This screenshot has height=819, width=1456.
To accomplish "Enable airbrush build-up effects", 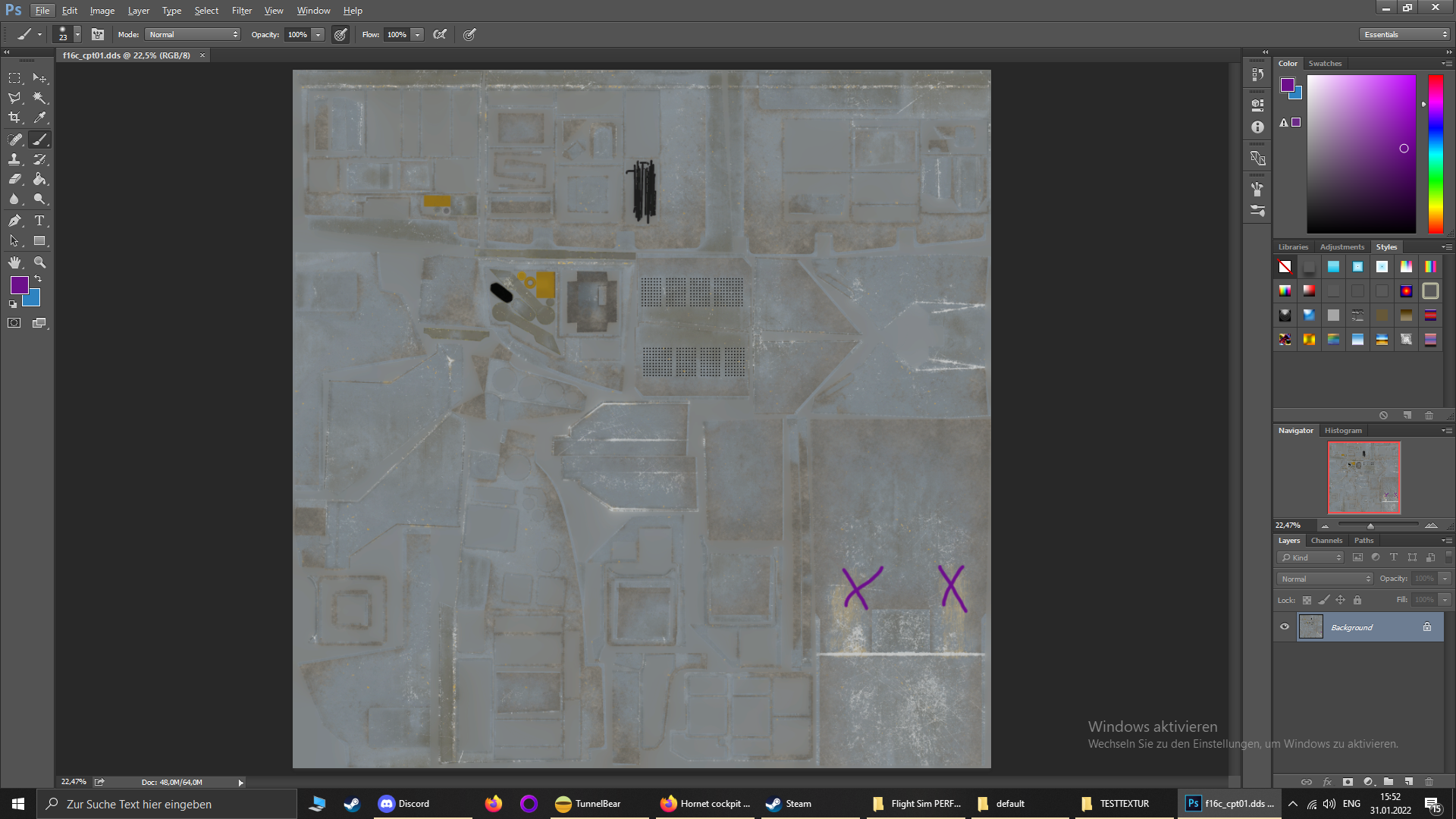I will point(440,34).
